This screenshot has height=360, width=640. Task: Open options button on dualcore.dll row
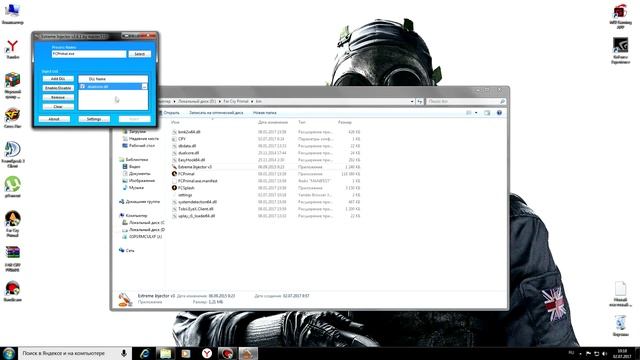click(x=144, y=87)
